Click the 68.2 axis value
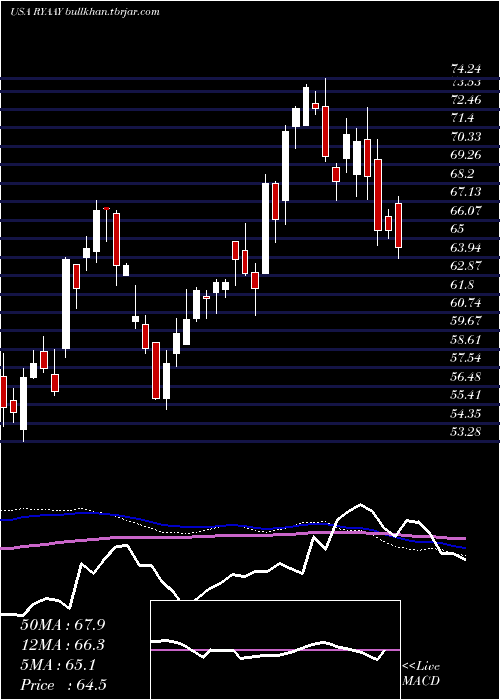The width and height of the screenshot is (500, 700). pos(463,173)
